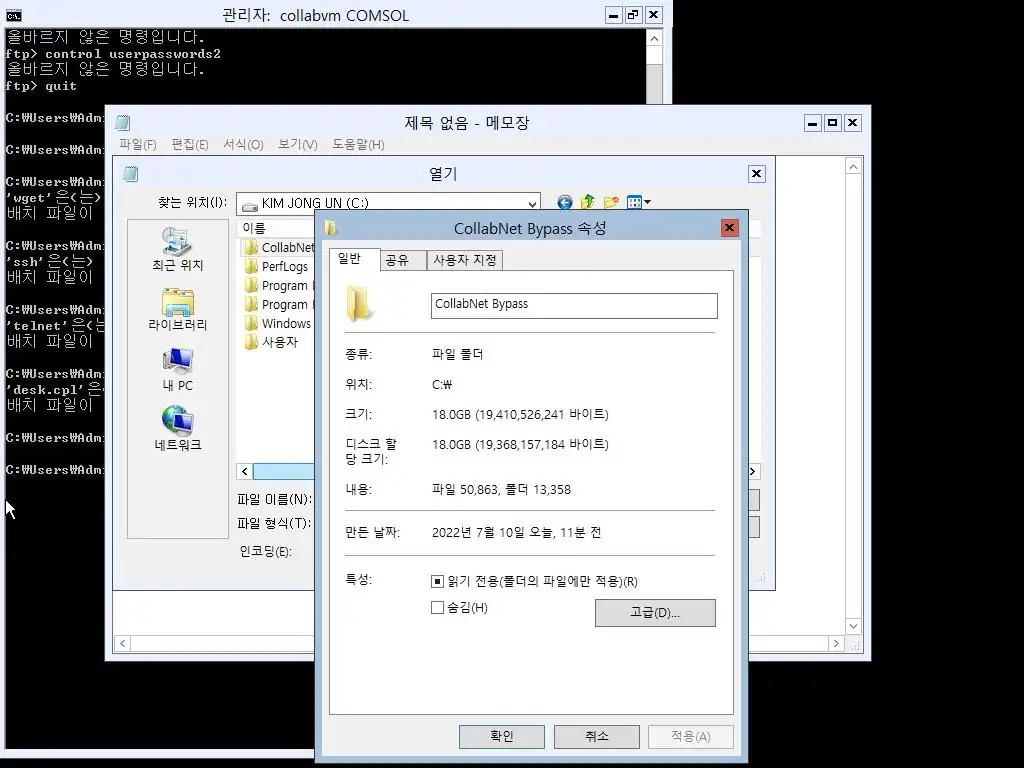The width and height of the screenshot is (1024, 768).
Task: Click 인코딩(E): label in Open dialog
Action: pyautogui.click(x=265, y=552)
